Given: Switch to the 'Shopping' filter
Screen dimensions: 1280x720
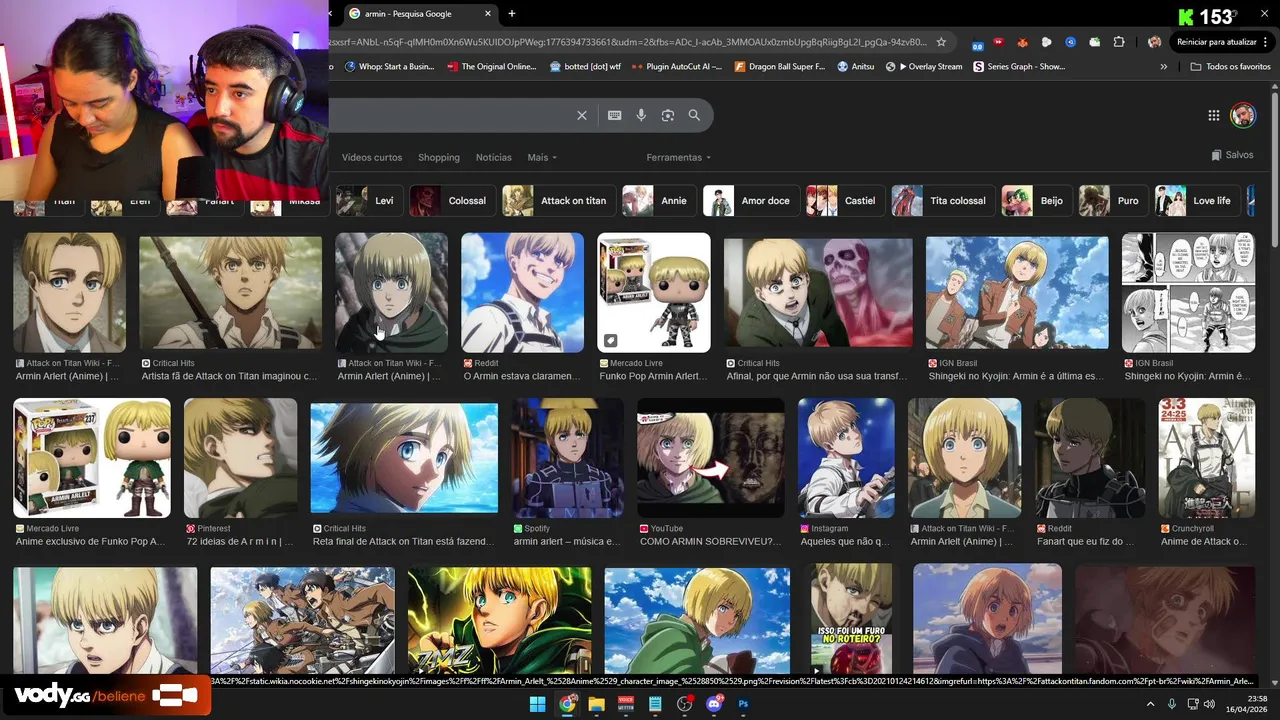Looking at the screenshot, I should (439, 157).
